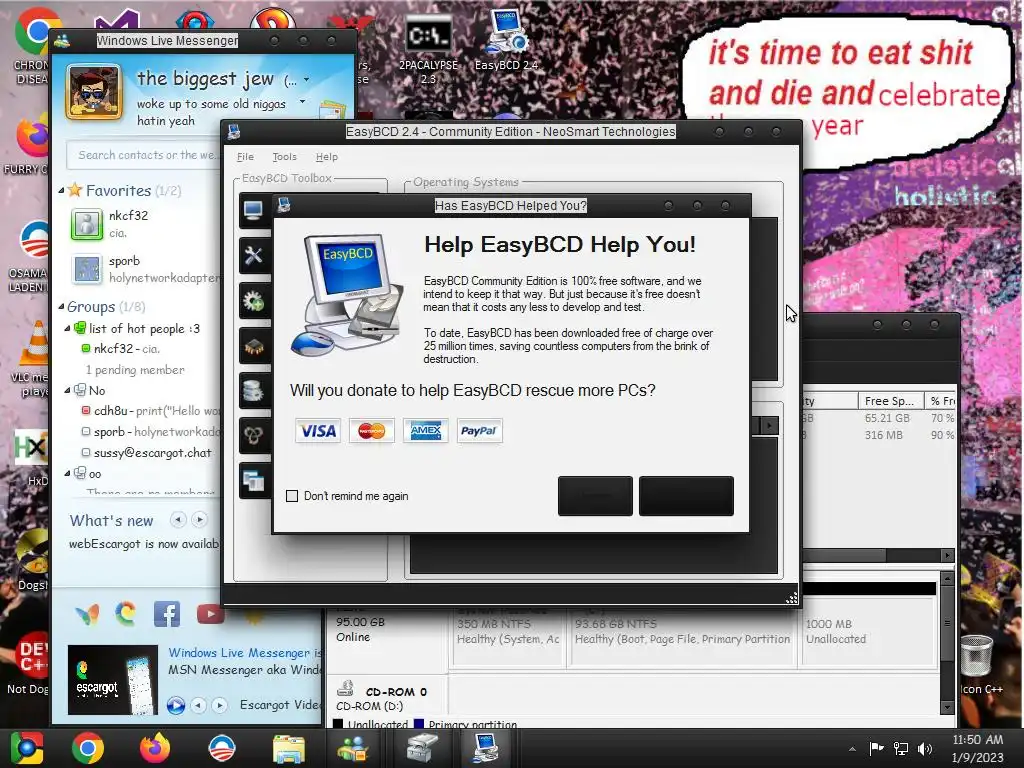The image size is (1024, 768).
Task: Open the Tools menu in EasyBCD
Action: [x=284, y=157]
